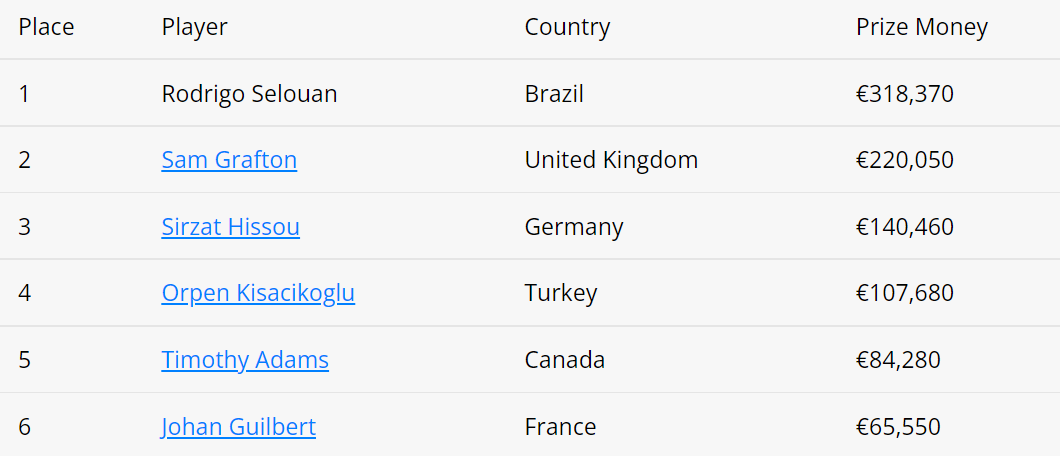Open the Orpen Kisacikoglu player link
Viewport: 1060px width, 456px height.
coord(258,293)
